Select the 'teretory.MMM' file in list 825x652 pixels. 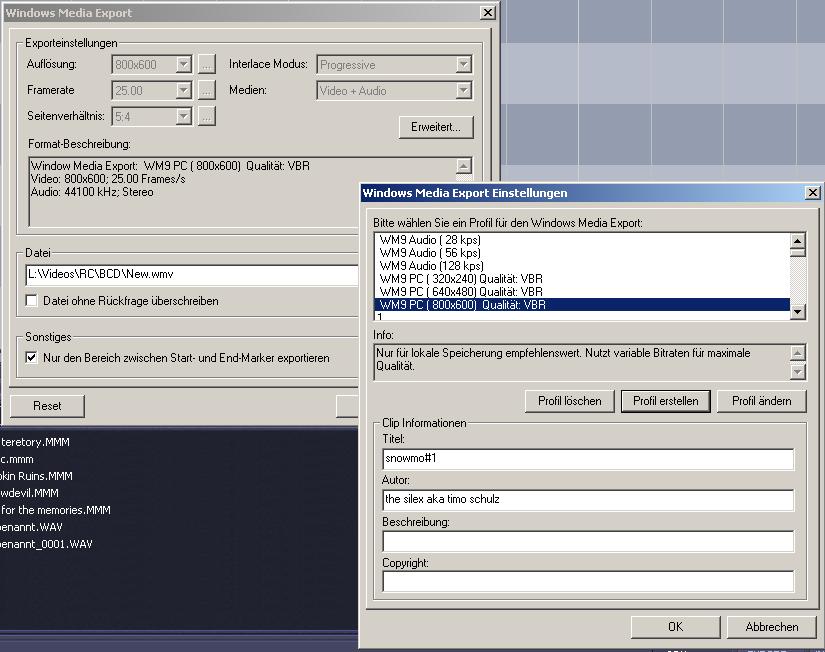[35, 442]
